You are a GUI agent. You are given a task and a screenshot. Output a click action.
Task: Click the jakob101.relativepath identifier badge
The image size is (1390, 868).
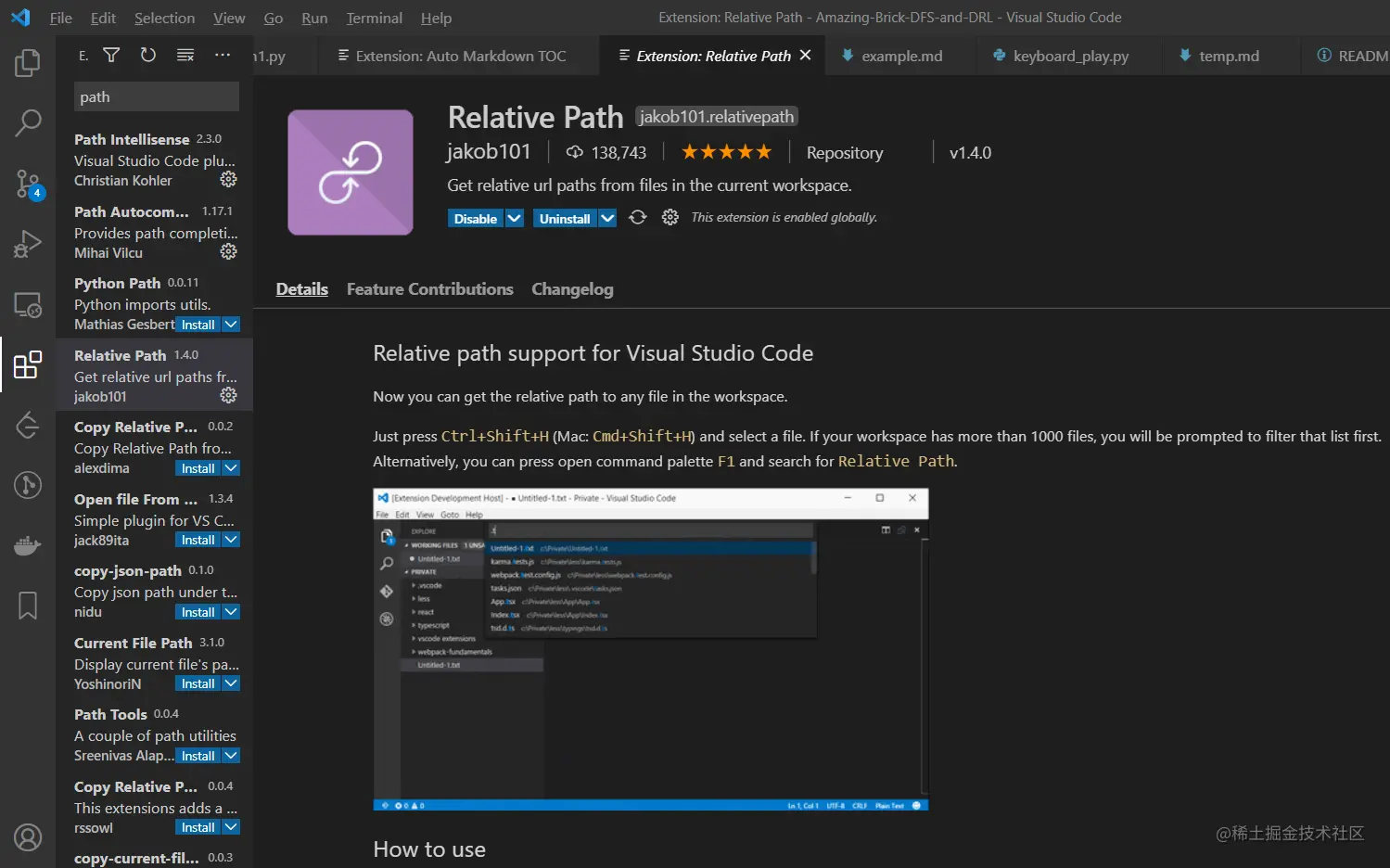point(717,116)
